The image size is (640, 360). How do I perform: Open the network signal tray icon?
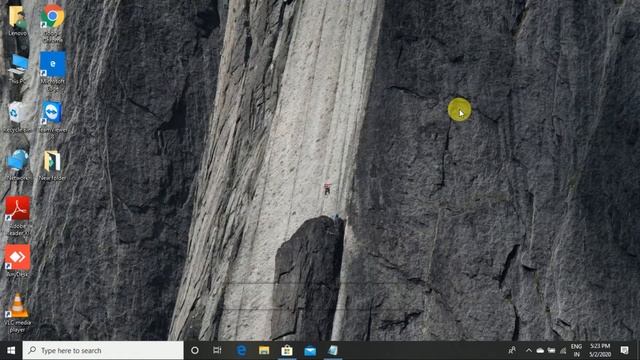563,351
